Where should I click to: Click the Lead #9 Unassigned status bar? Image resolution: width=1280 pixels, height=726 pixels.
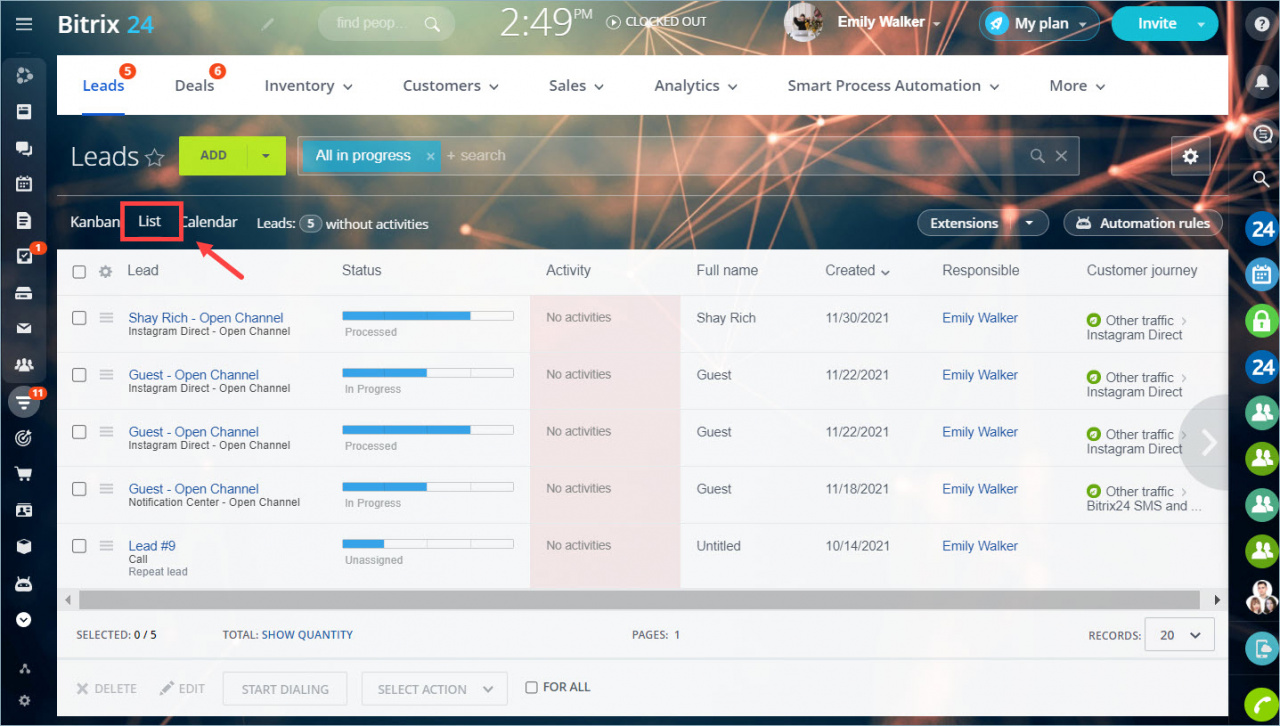[x=428, y=544]
